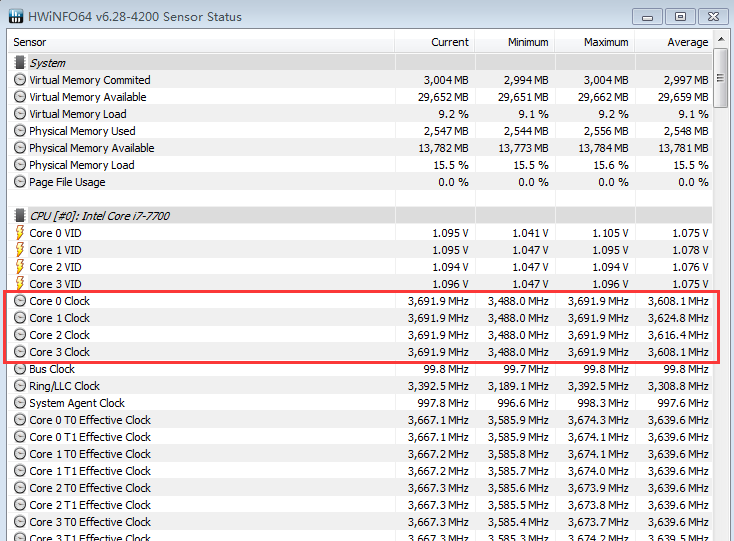Click the 3,616.4 MHz average Core 2 Clock value
The width and height of the screenshot is (734, 541).
(678, 335)
